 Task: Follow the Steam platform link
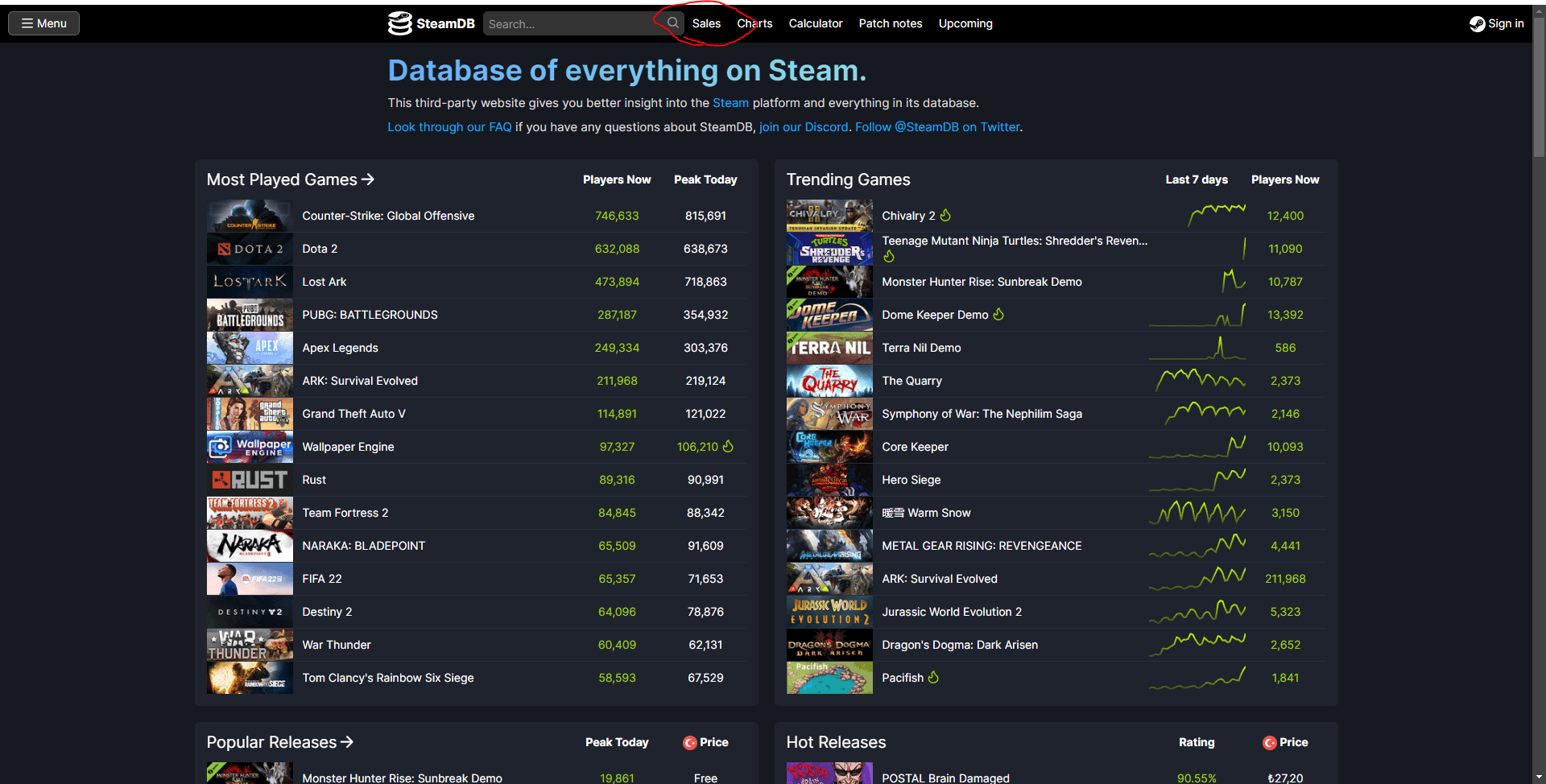pos(730,103)
